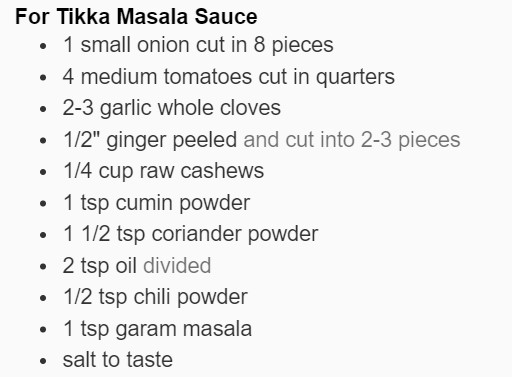Image resolution: width=512 pixels, height=377 pixels.
Task: Click the '4 medium tomatoes cut in quarters' line
Action: pos(229,77)
